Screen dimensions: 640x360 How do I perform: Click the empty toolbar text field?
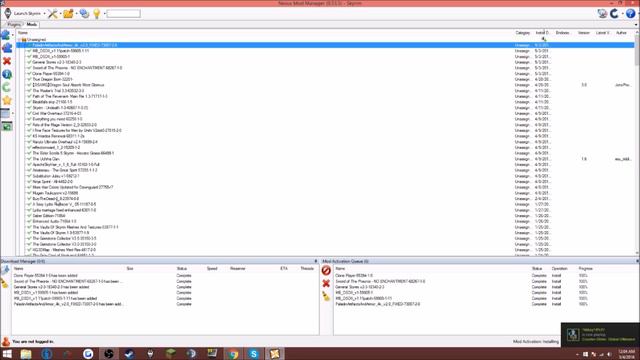click(x=123, y=13)
